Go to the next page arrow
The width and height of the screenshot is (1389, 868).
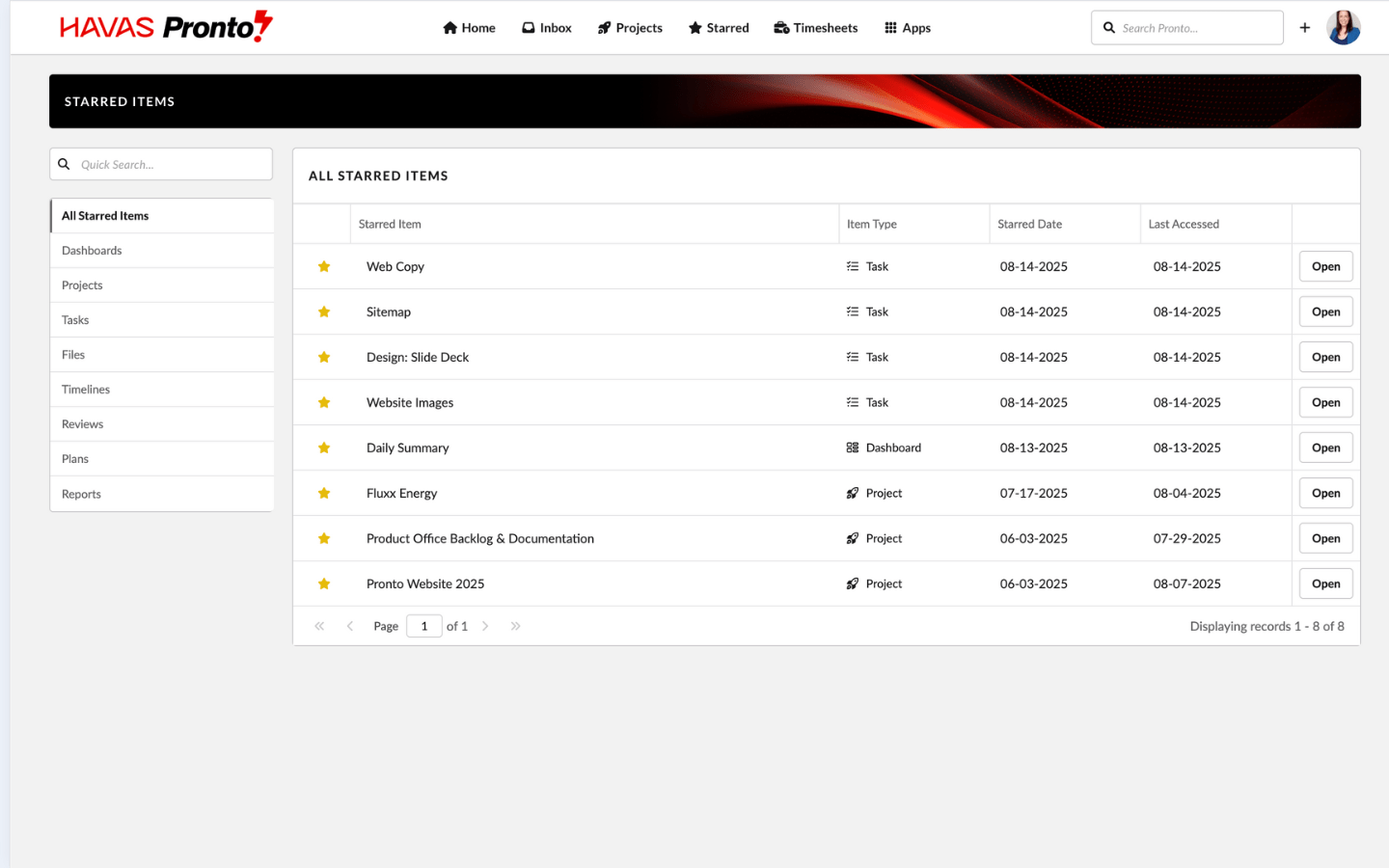click(485, 627)
